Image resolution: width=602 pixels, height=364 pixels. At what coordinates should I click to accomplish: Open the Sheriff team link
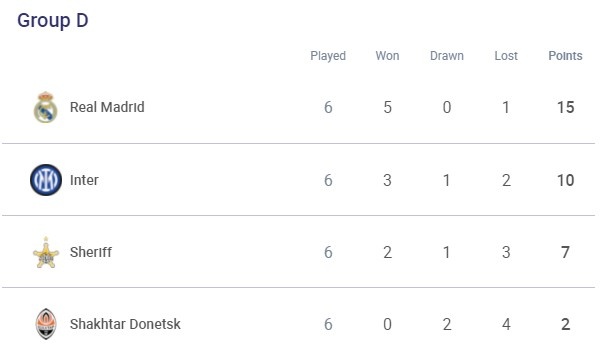91,252
